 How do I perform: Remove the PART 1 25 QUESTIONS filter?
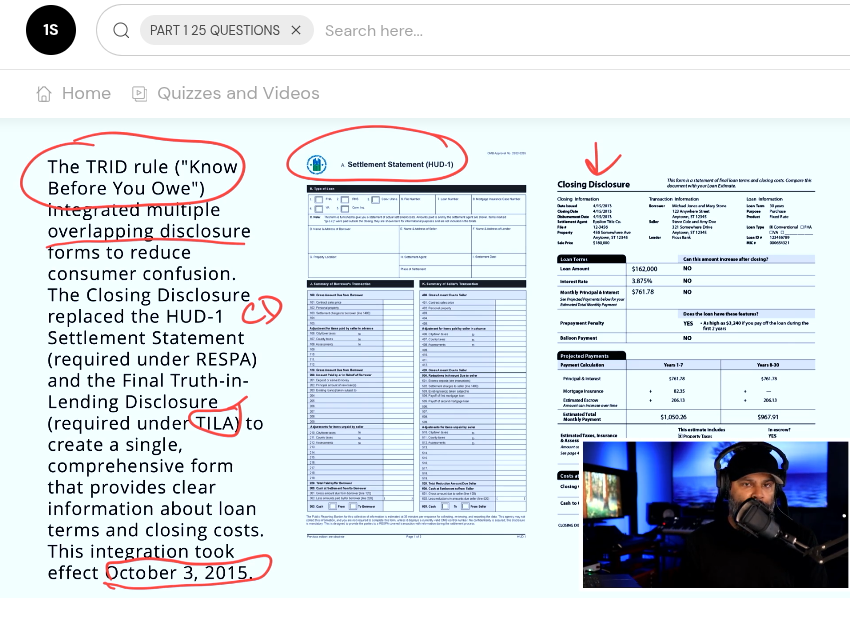pyautogui.click(x=296, y=31)
